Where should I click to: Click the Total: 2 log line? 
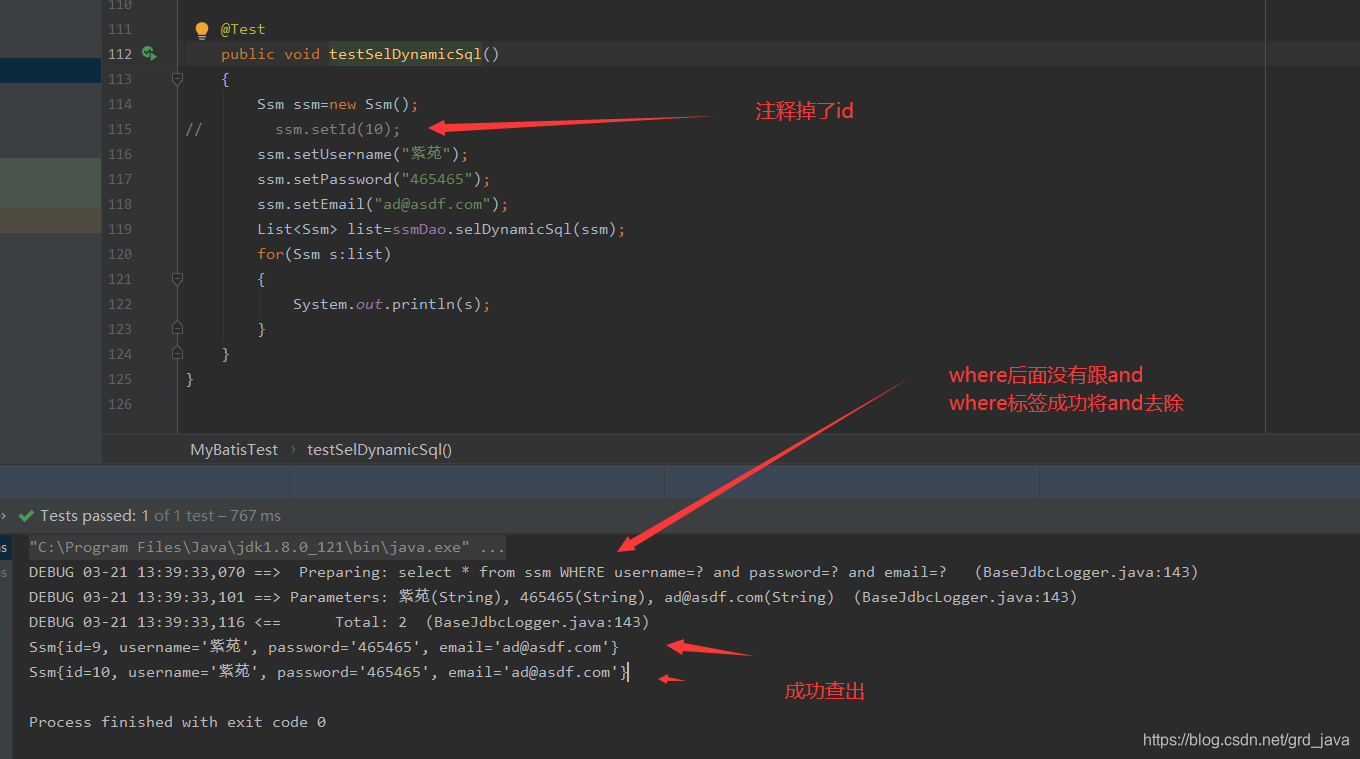(x=339, y=622)
